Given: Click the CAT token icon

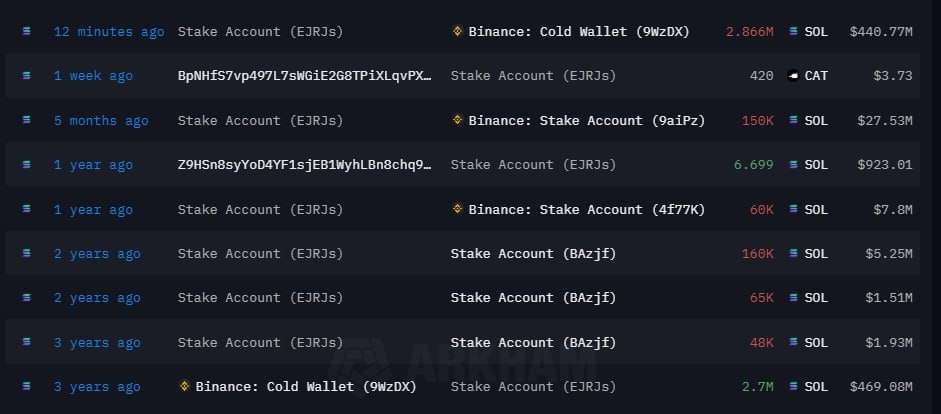Looking at the screenshot, I should [x=793, y=76].
